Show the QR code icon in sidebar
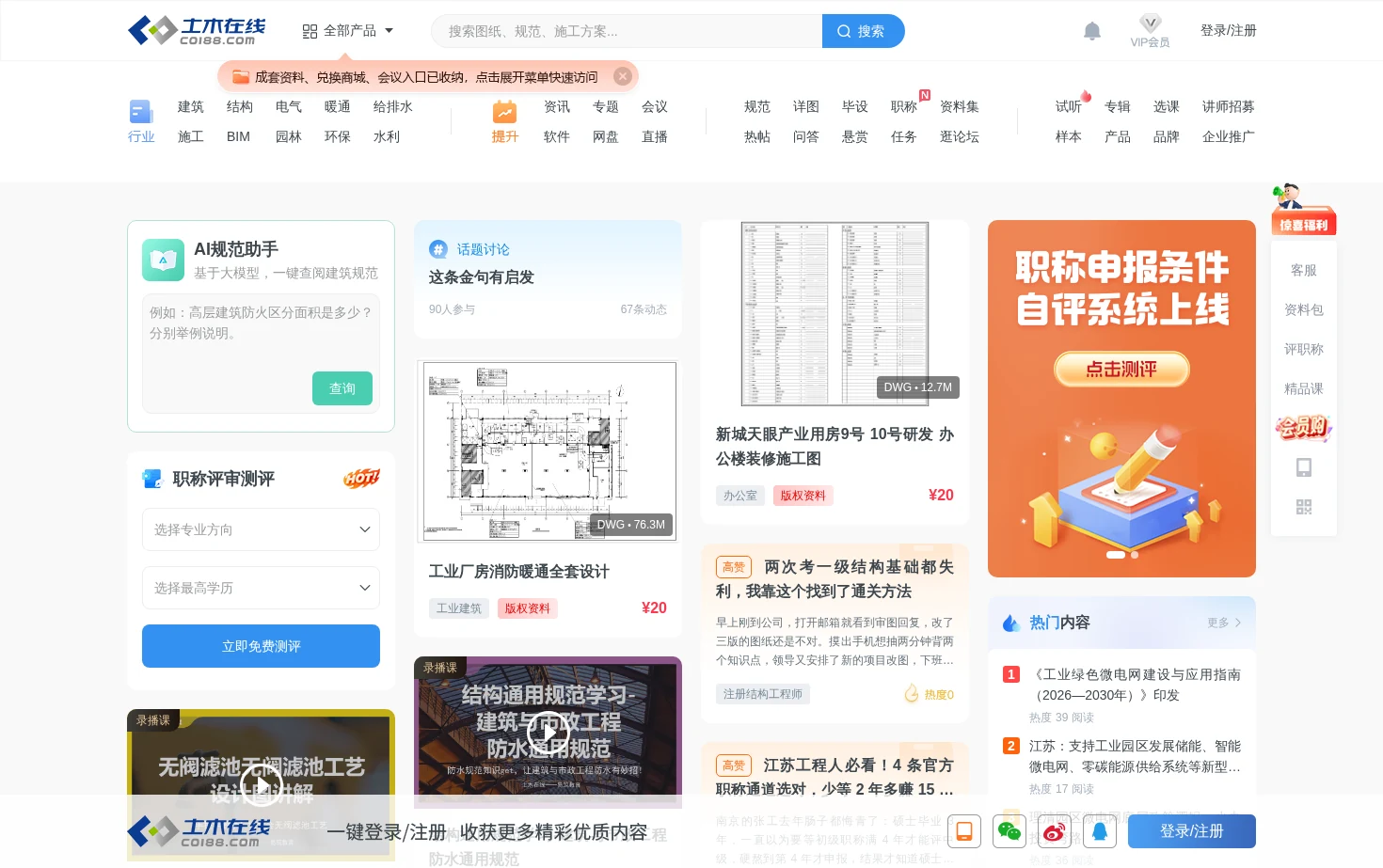 1304,507
